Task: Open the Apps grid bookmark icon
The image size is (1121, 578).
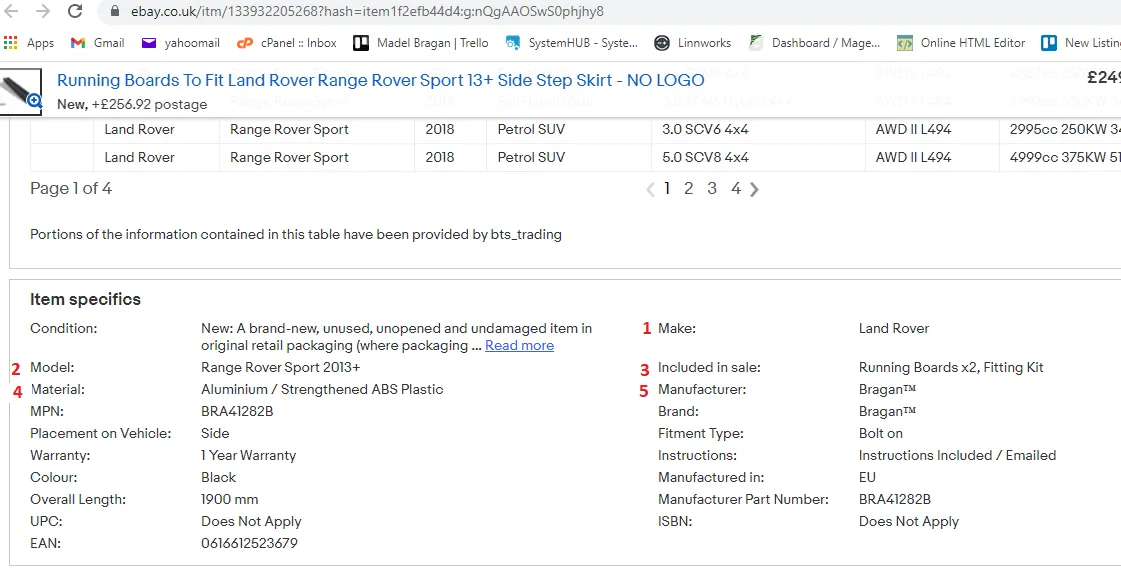Action: tap(10, 43)
